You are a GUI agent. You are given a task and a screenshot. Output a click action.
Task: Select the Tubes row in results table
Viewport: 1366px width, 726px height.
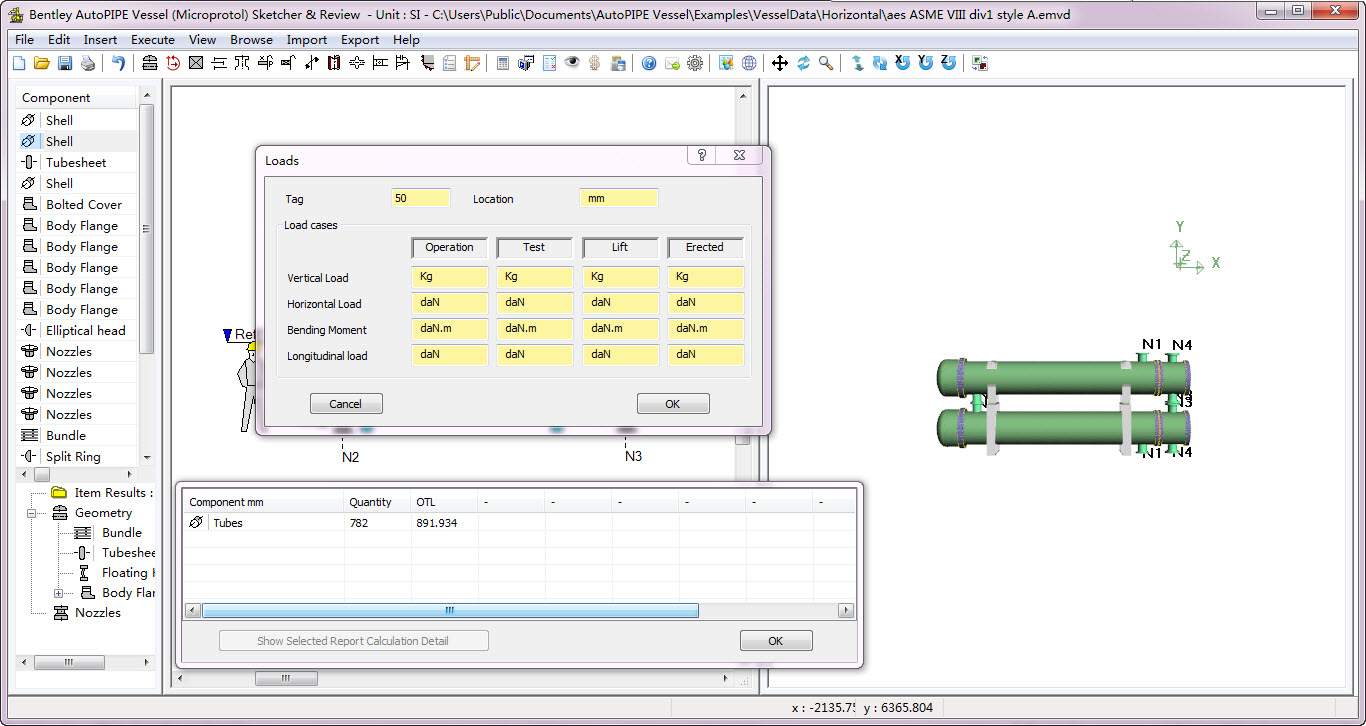click(519, 523)
